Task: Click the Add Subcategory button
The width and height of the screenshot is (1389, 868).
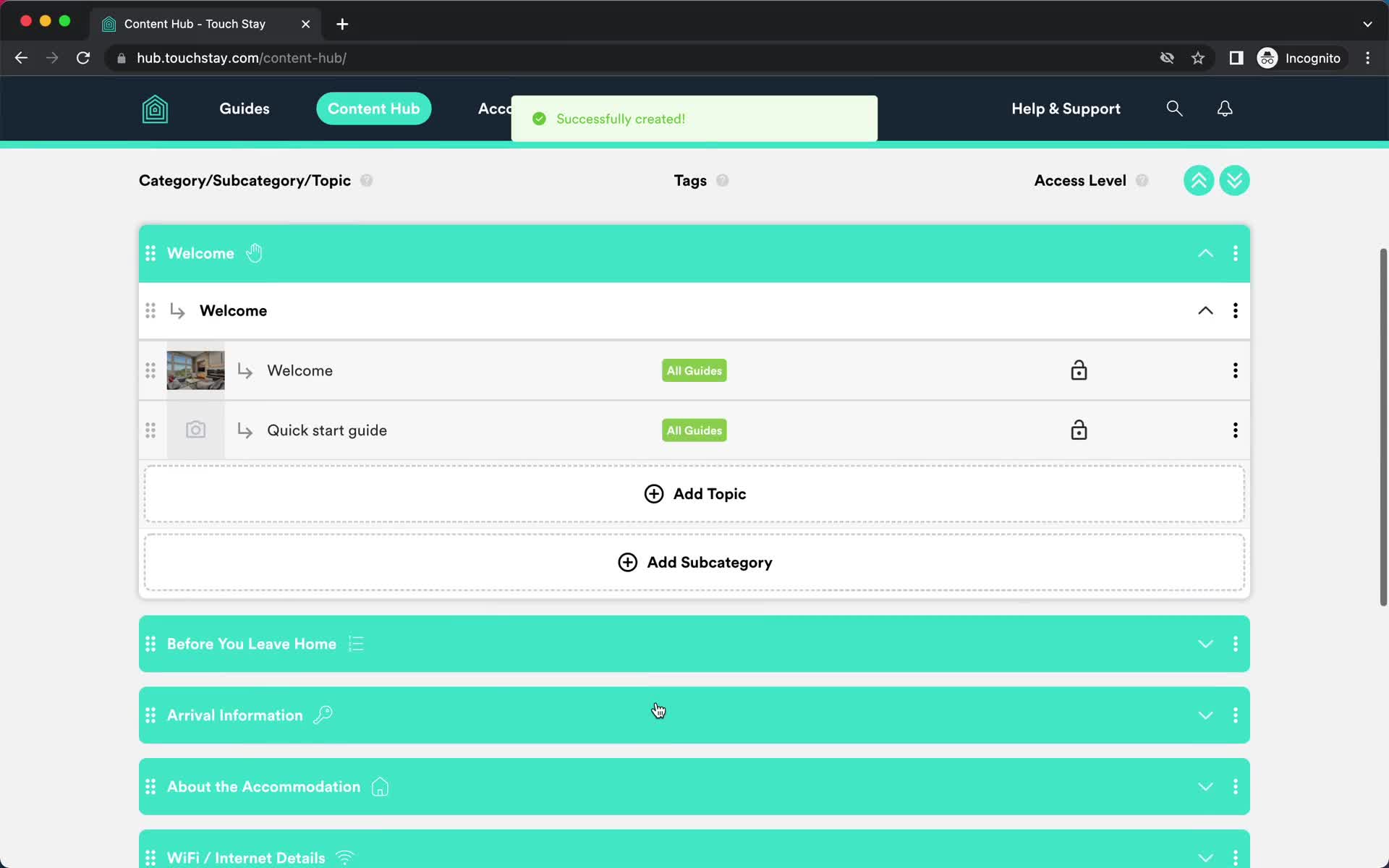Action: (694, 562)
